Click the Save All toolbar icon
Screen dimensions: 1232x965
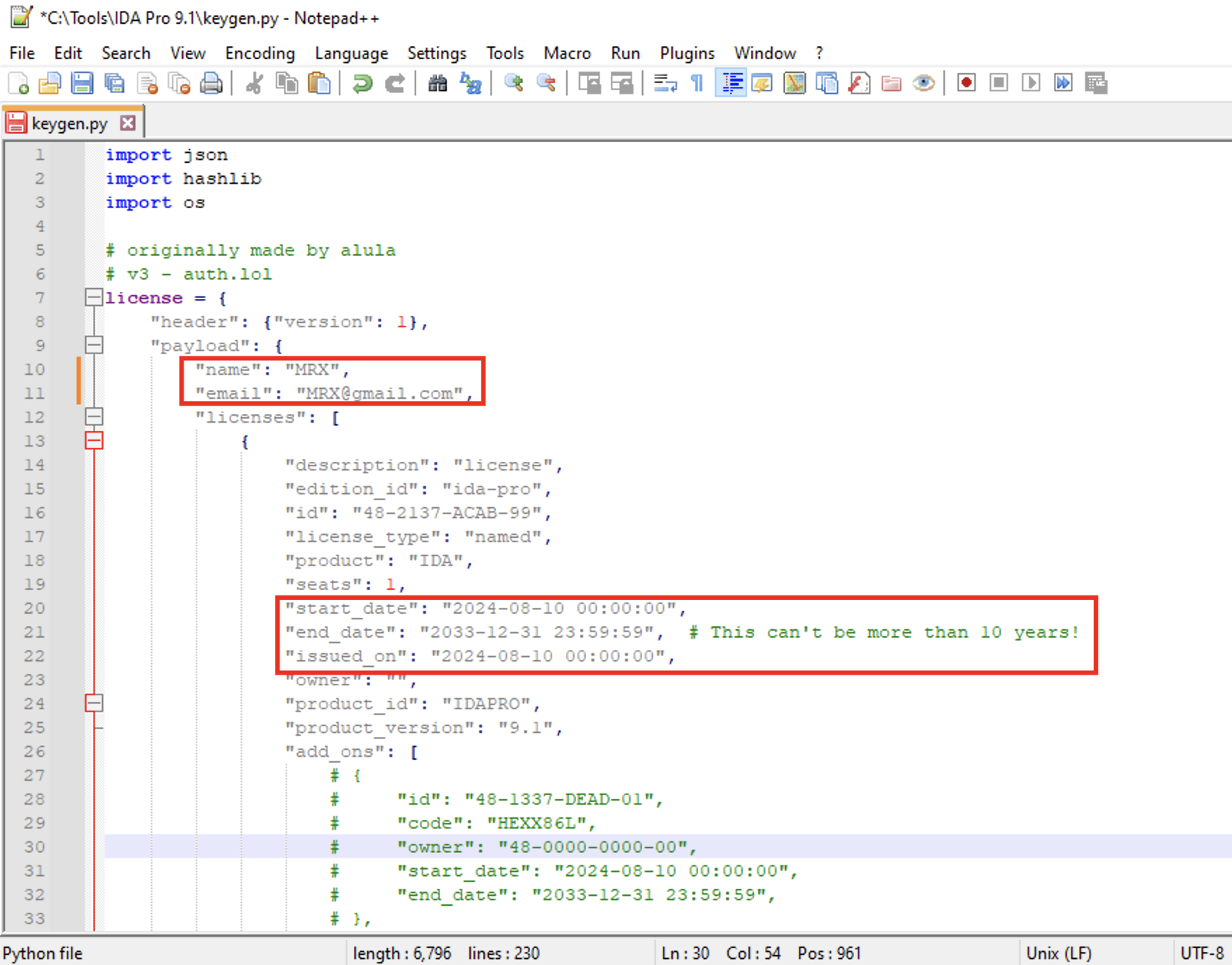coord(114,83)
